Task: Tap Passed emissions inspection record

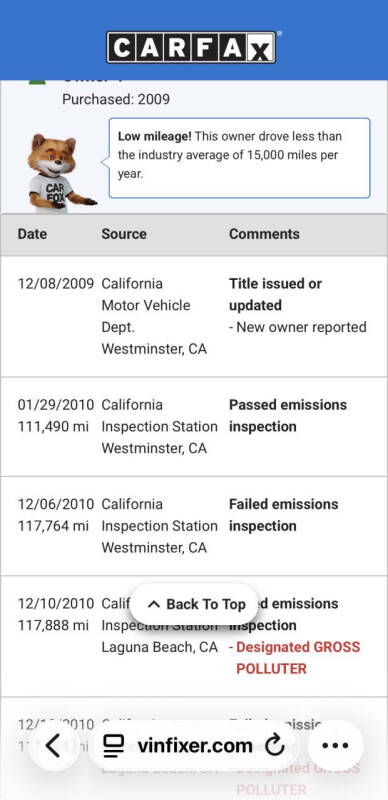Action: (194, 427)
